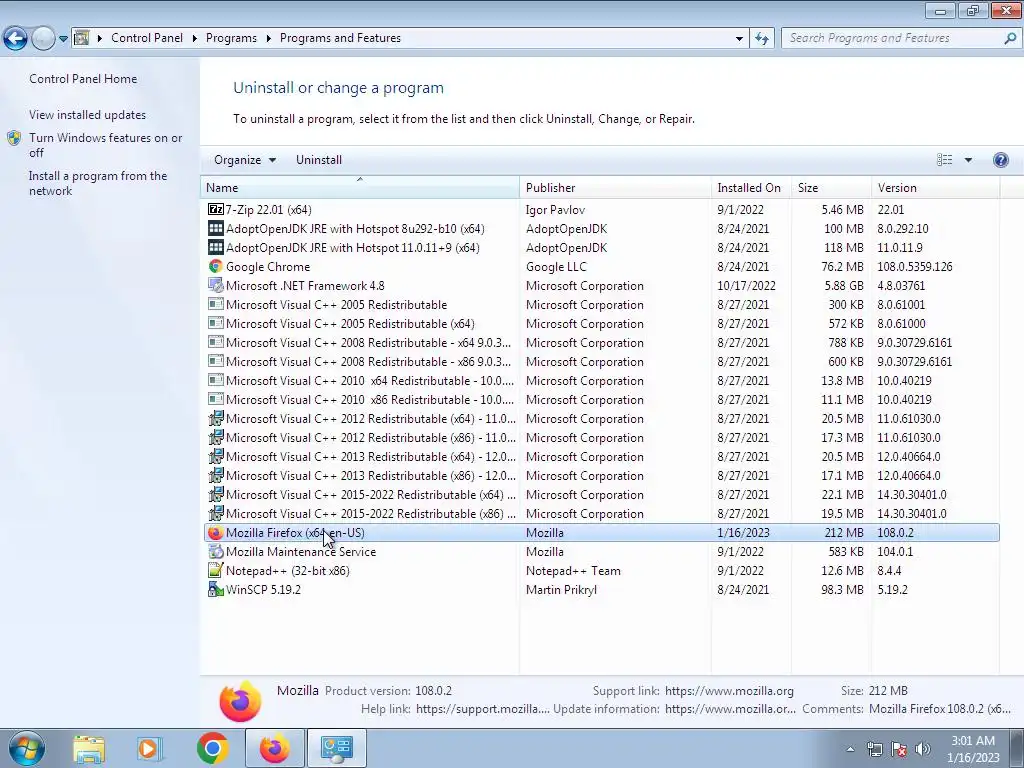Select Visual C++ 2015-2022 Redistributable (x64) row
The height and width of the screenshot is (768, 1024).
pos(601,494)
